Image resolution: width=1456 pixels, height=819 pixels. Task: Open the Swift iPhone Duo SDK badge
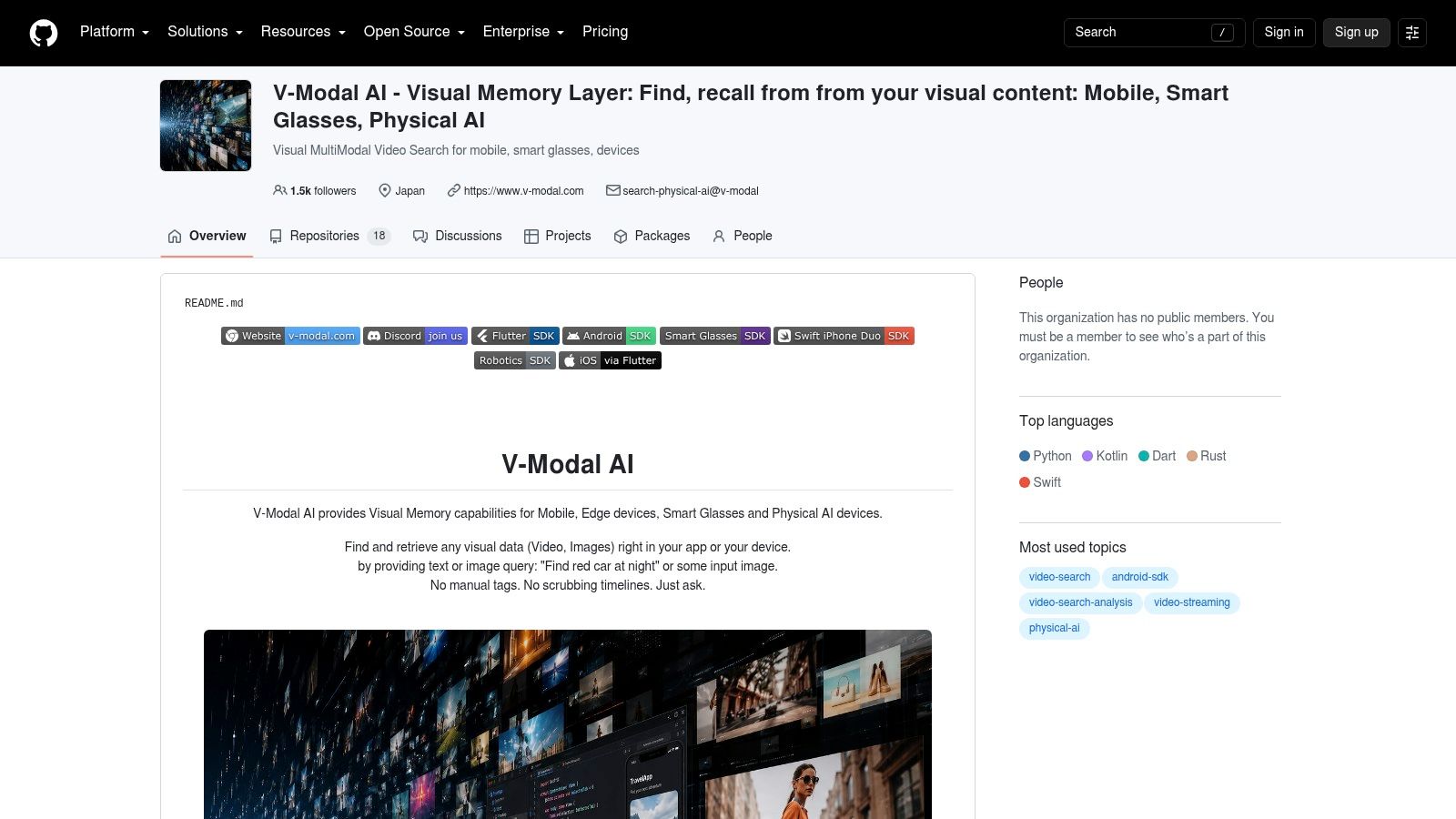[844, 336]
